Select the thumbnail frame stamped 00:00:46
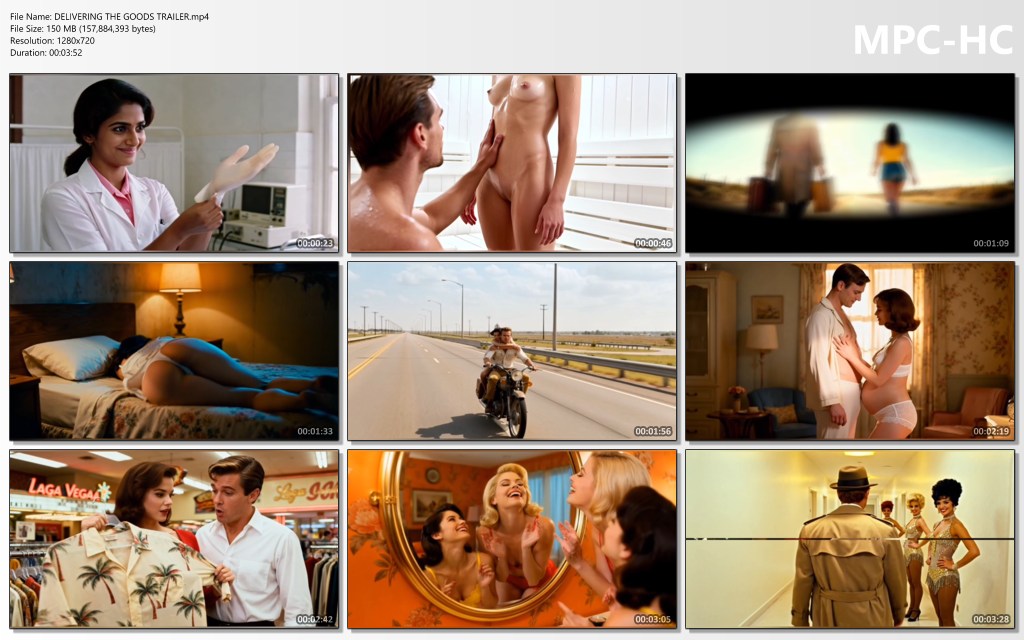Image resolution: width=1024 pixels, height=640 pixels. pos(512,163)
